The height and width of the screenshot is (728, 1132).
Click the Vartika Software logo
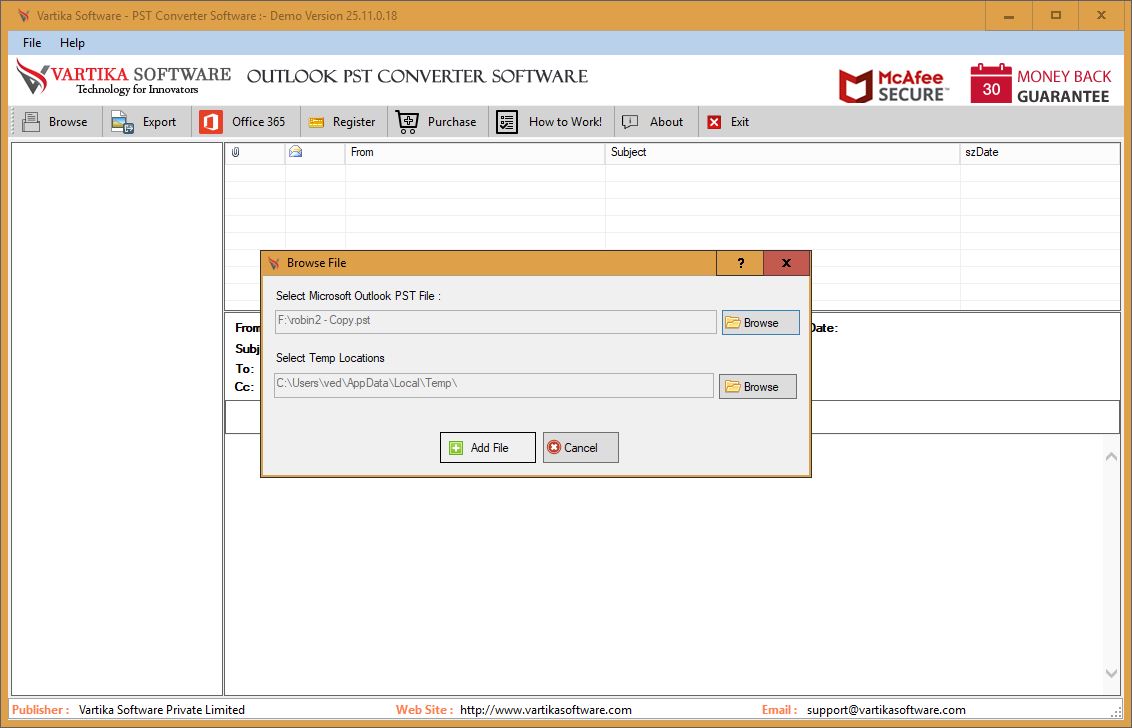pyautogui.click(x=123, y=77)
